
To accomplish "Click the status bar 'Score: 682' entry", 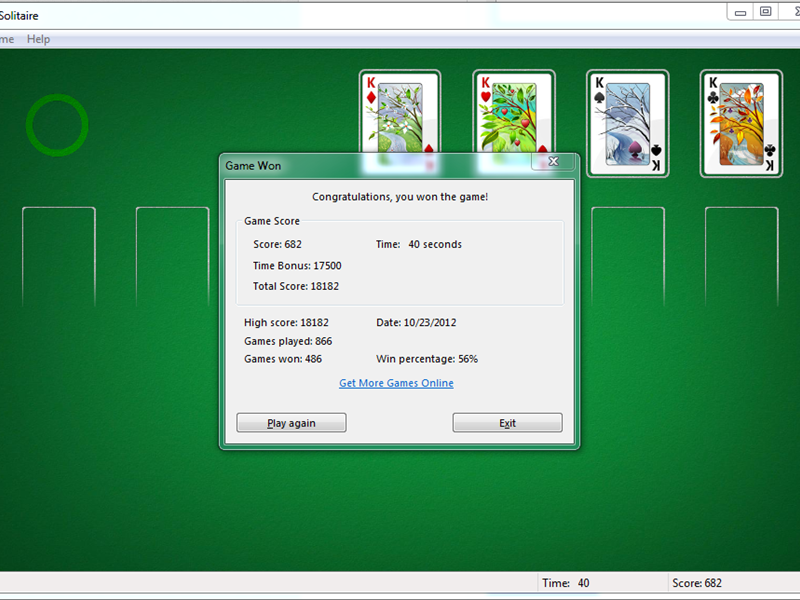I will point(697,583).
